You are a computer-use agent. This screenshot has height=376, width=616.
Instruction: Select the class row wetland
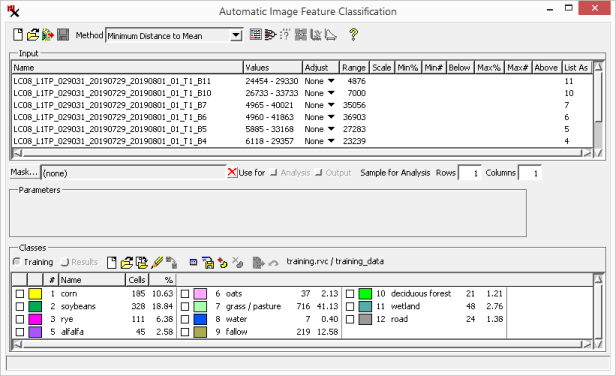click(x=425, y=306)
